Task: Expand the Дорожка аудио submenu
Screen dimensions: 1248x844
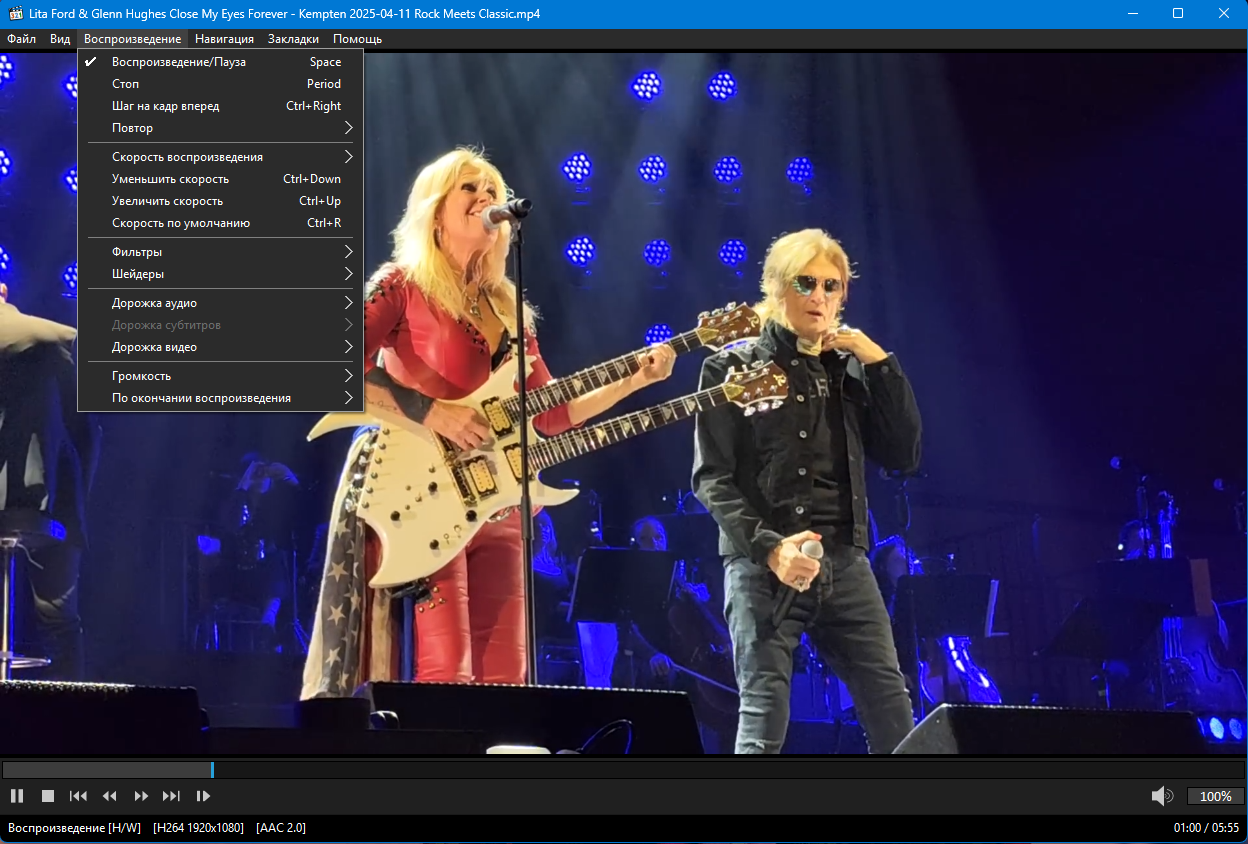Action: pos(220,303)
